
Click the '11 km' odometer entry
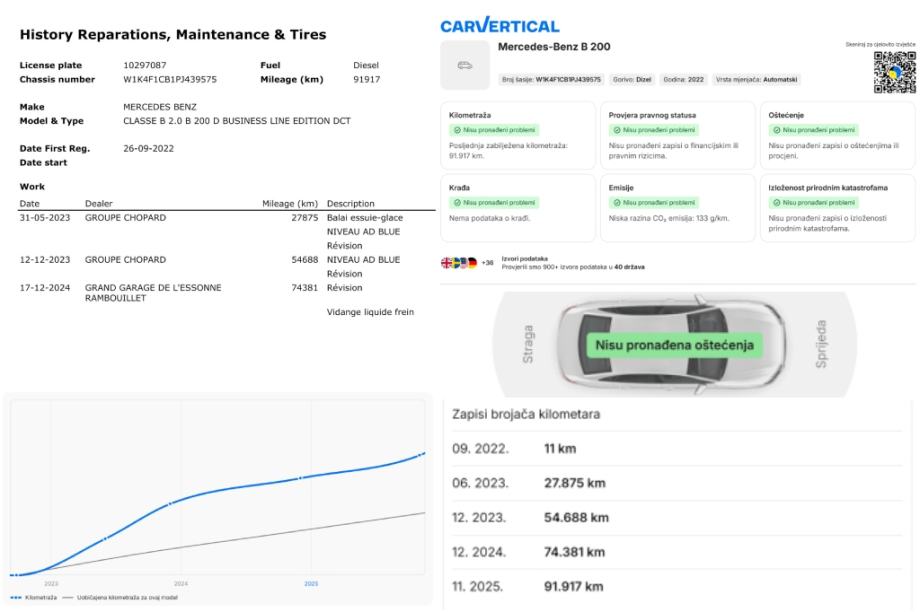coord(560,449)
